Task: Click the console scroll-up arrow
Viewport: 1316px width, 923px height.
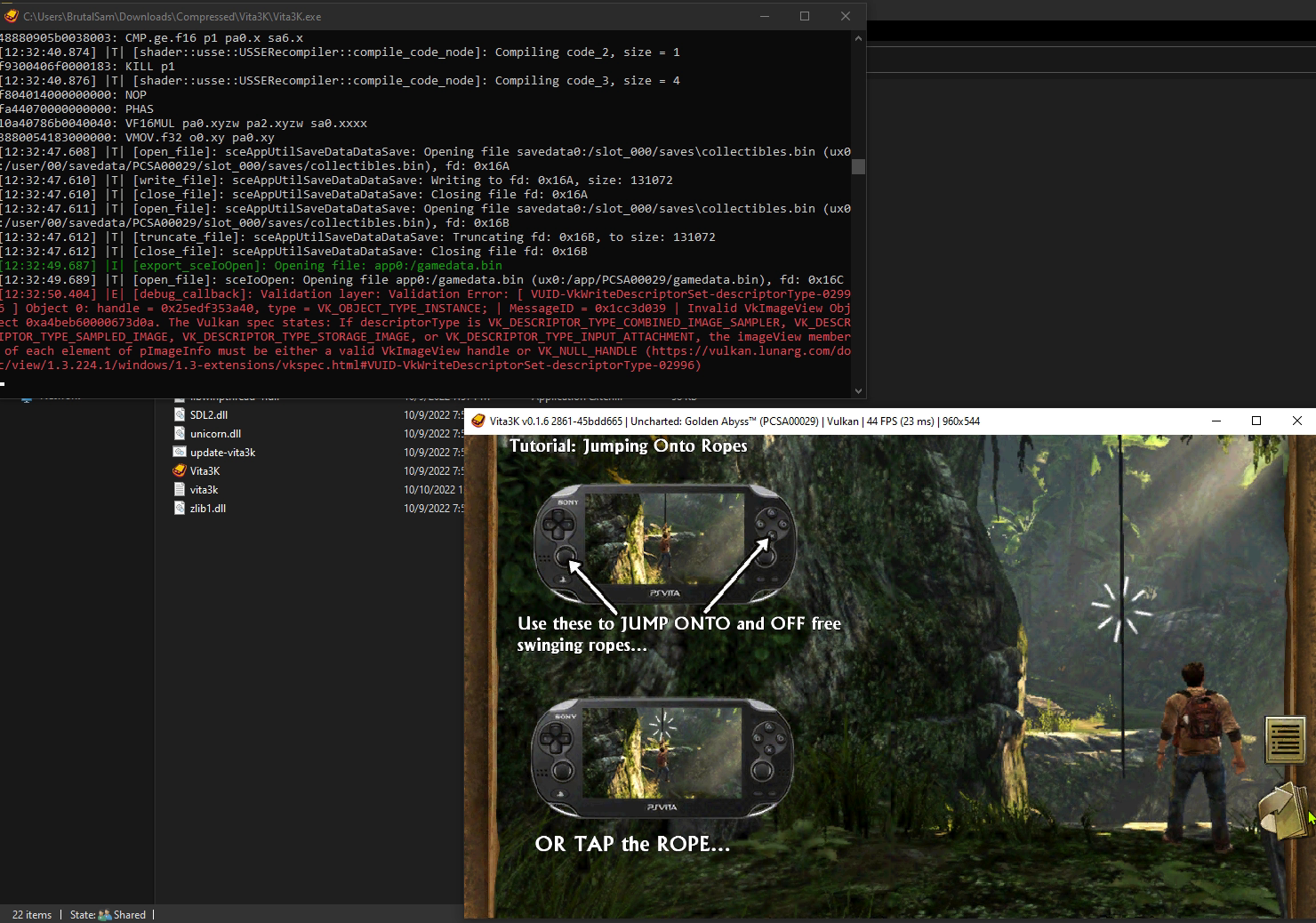Action: (859, 36)
